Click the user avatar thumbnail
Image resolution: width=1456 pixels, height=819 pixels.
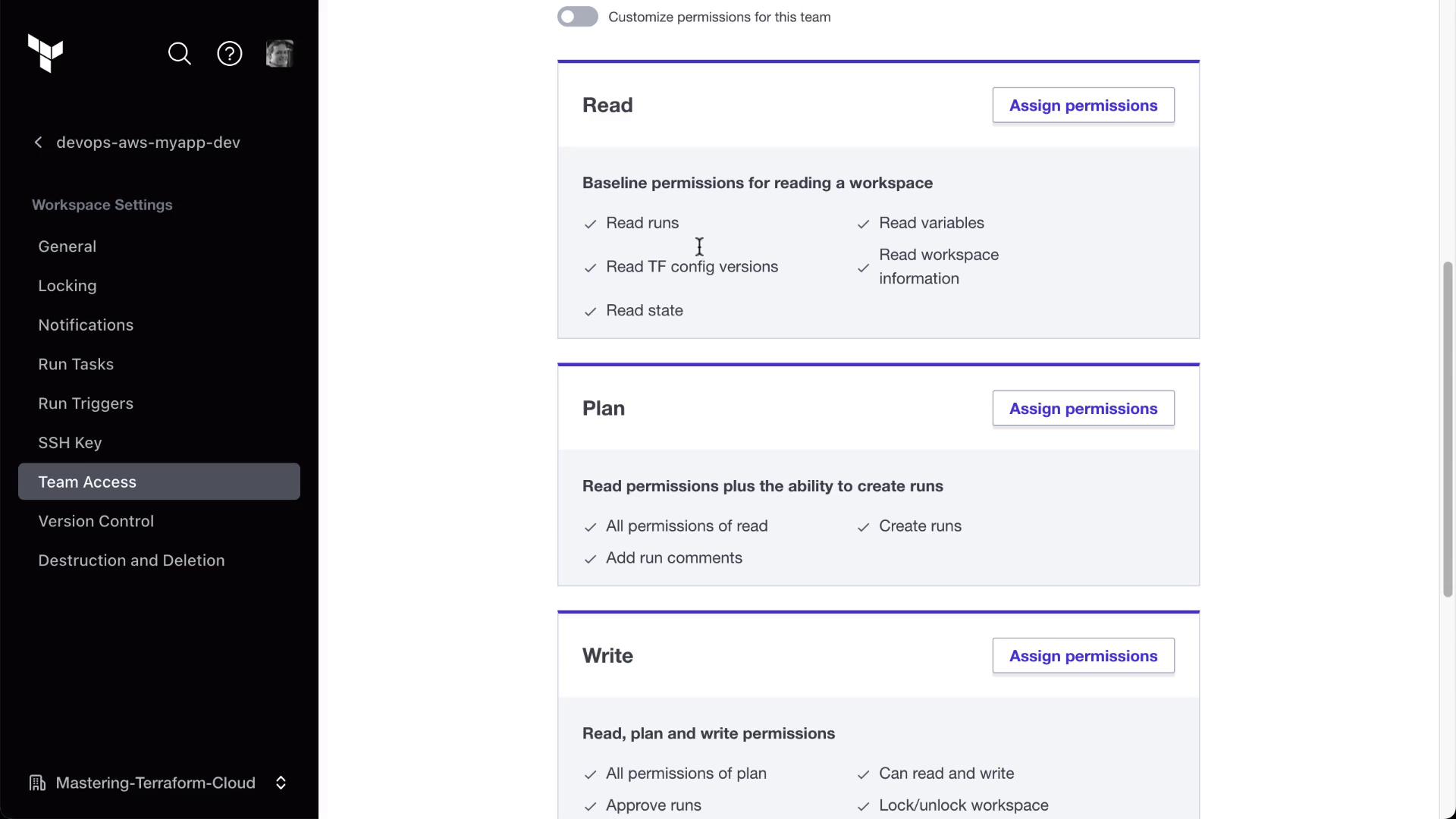(x=280, y=54)
